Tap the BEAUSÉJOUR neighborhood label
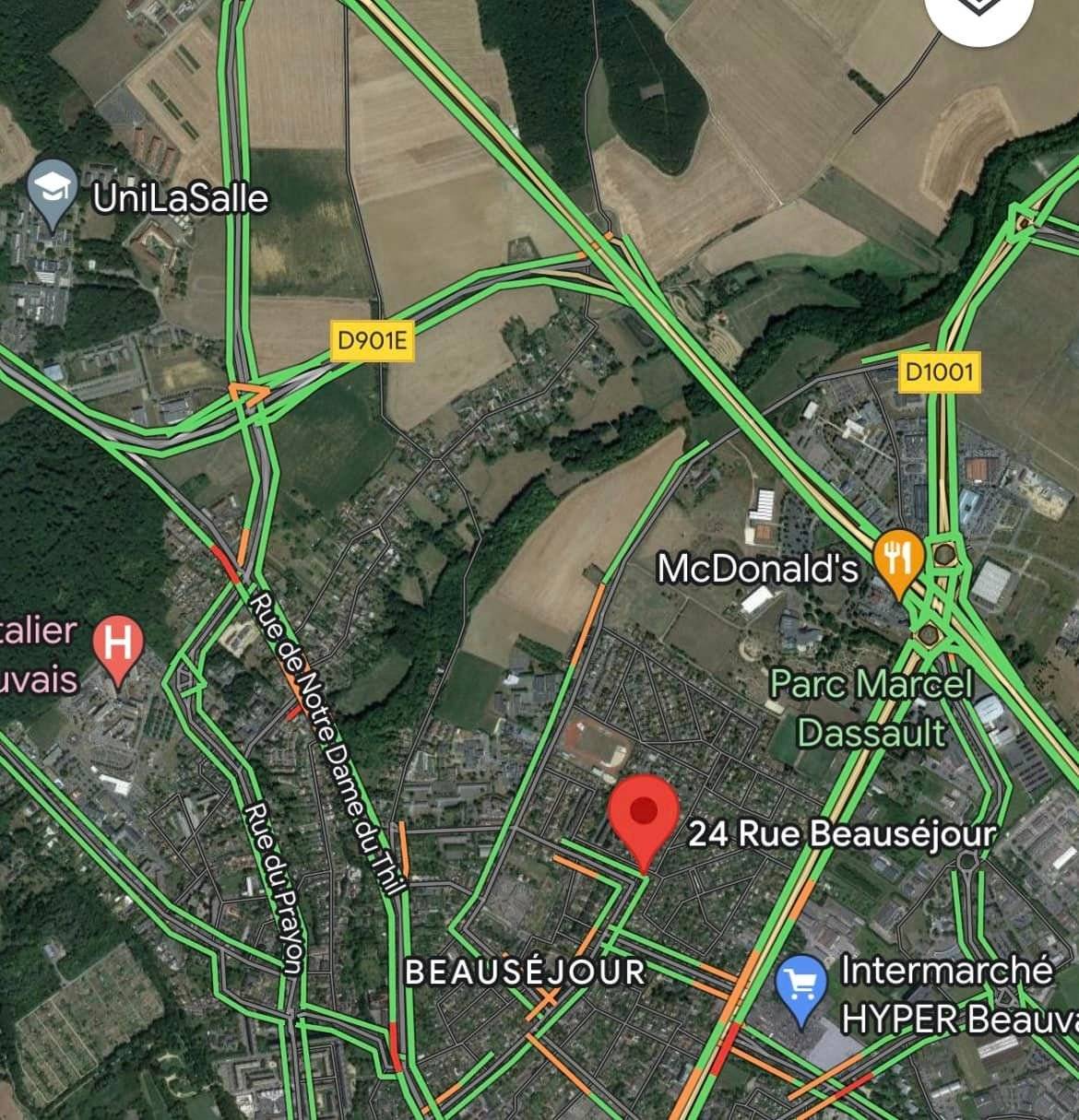Viewport: 1079px width, 1120px height. 526,973
